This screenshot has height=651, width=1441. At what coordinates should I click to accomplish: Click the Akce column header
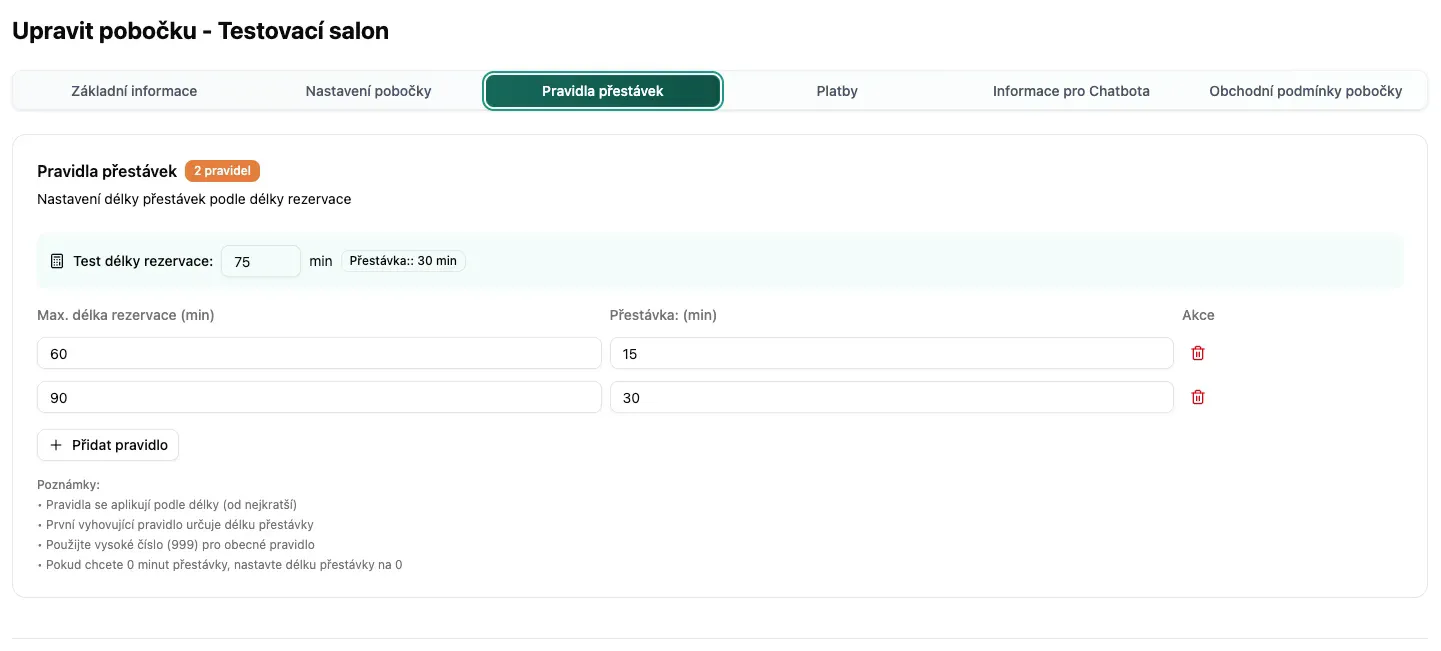click(x=1198, y=315)
